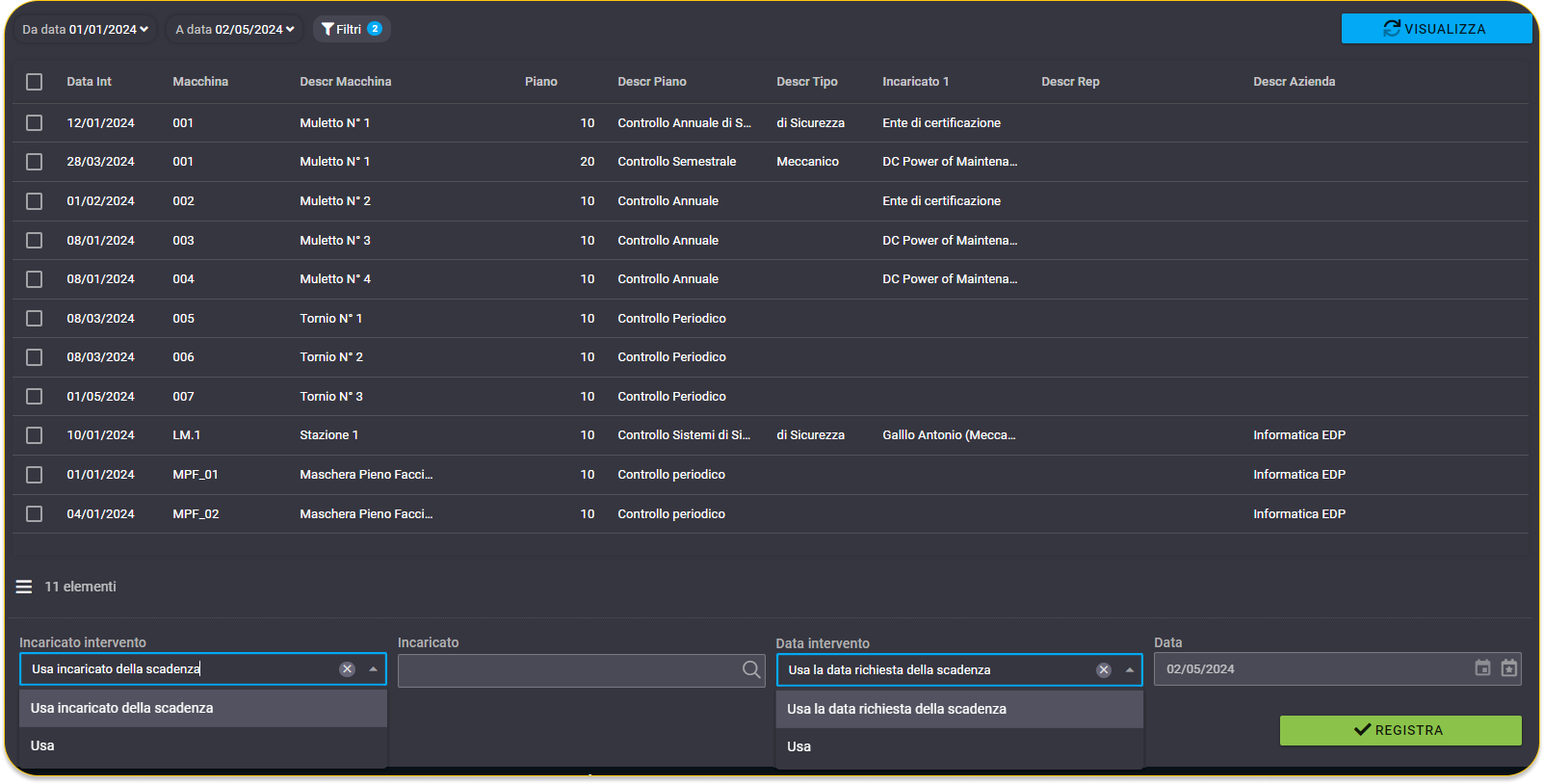Click the search icon in Incaricato field
The image size is (1544, 784).
pos(751,669)
